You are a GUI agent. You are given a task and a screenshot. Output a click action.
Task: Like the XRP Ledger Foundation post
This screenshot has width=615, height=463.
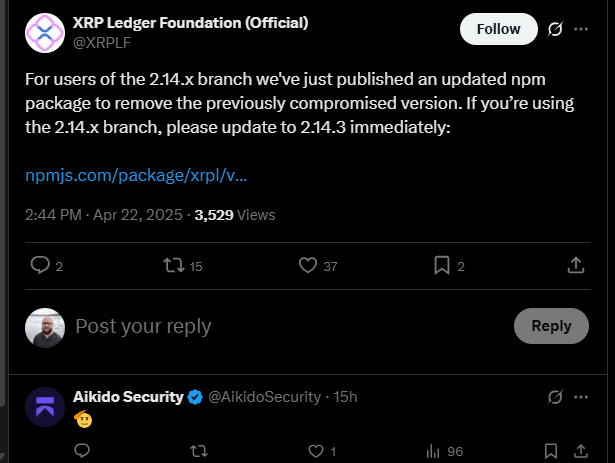308,265
